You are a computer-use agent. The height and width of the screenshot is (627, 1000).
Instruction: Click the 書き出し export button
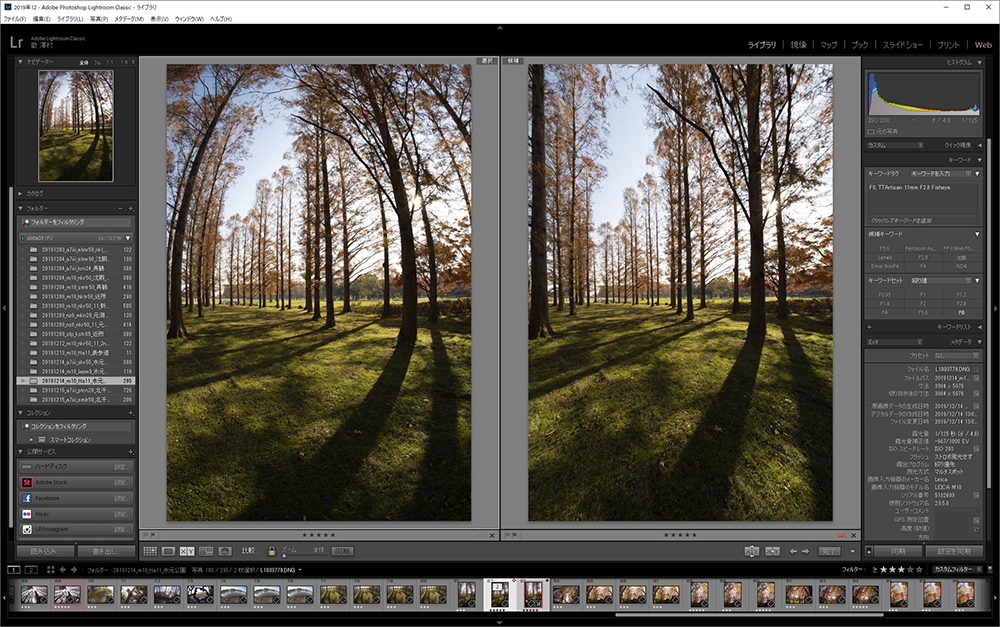coord(105,551)
